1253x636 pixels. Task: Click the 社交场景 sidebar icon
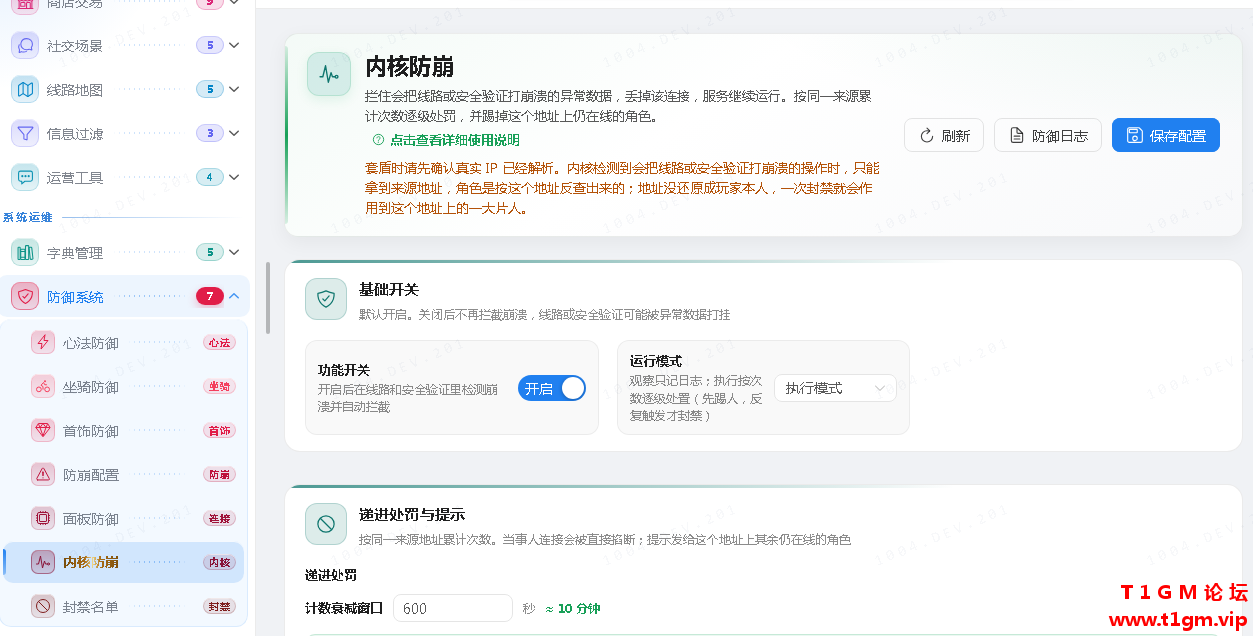click(x=25, y=45)
